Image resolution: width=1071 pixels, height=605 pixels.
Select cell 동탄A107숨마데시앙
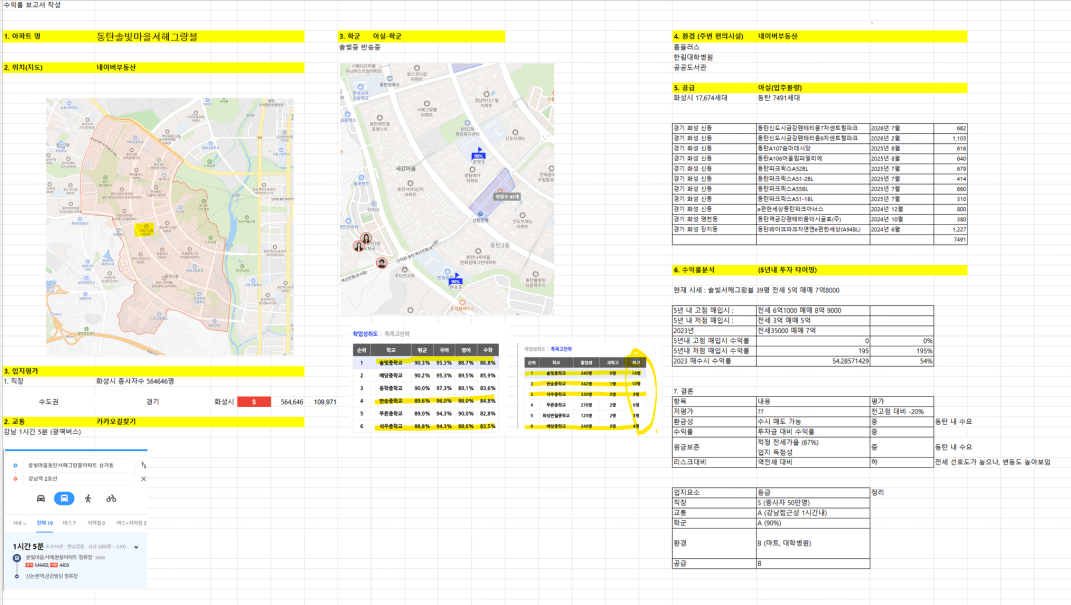(813, 148)
